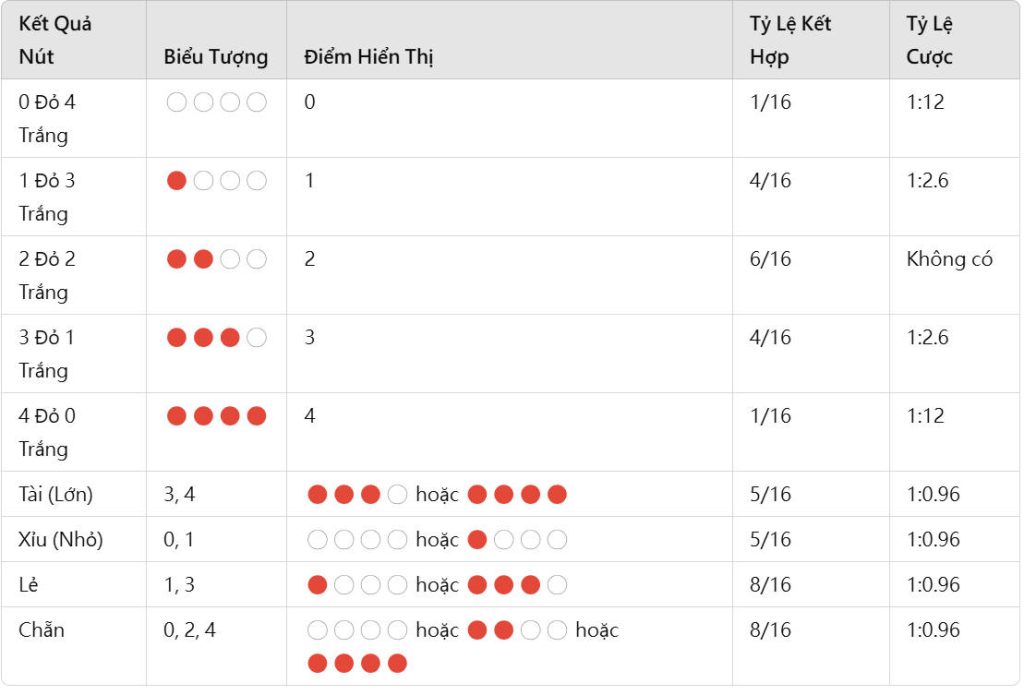Click the three-red circle group in the Lẻ row
This screenshot has height=695, width=1024.
[517, 585]
